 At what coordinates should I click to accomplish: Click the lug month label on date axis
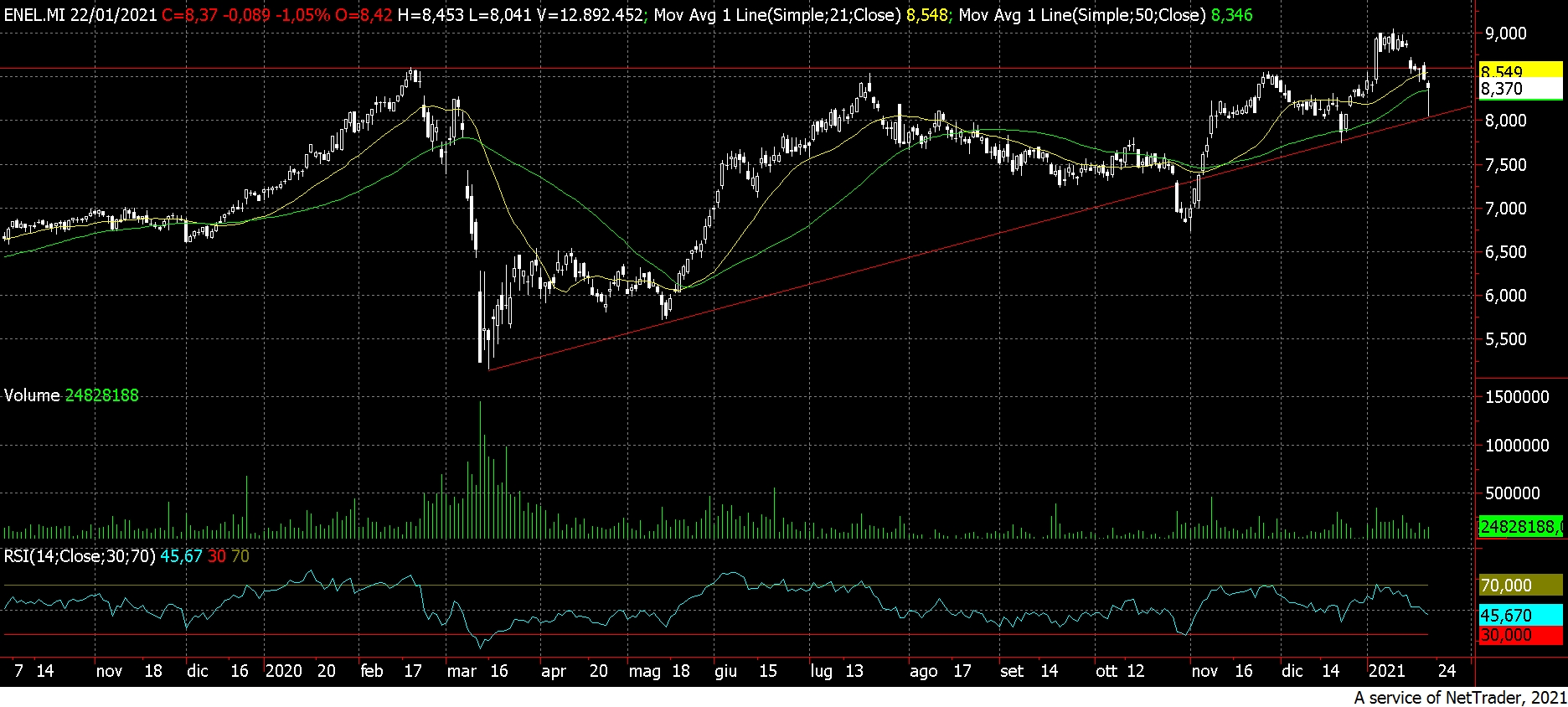[x=822, y=671]
